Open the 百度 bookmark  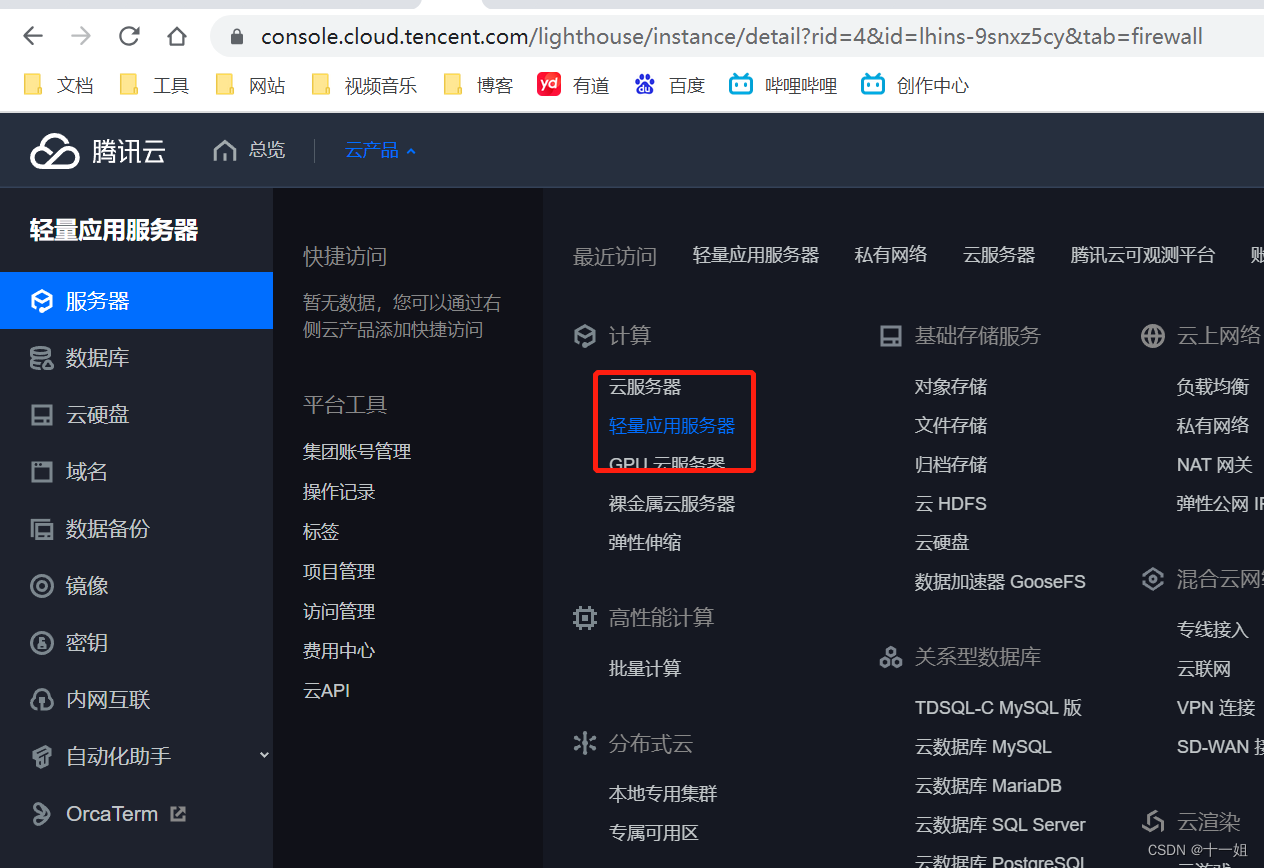pyautogui.click(x=670, y=85)
